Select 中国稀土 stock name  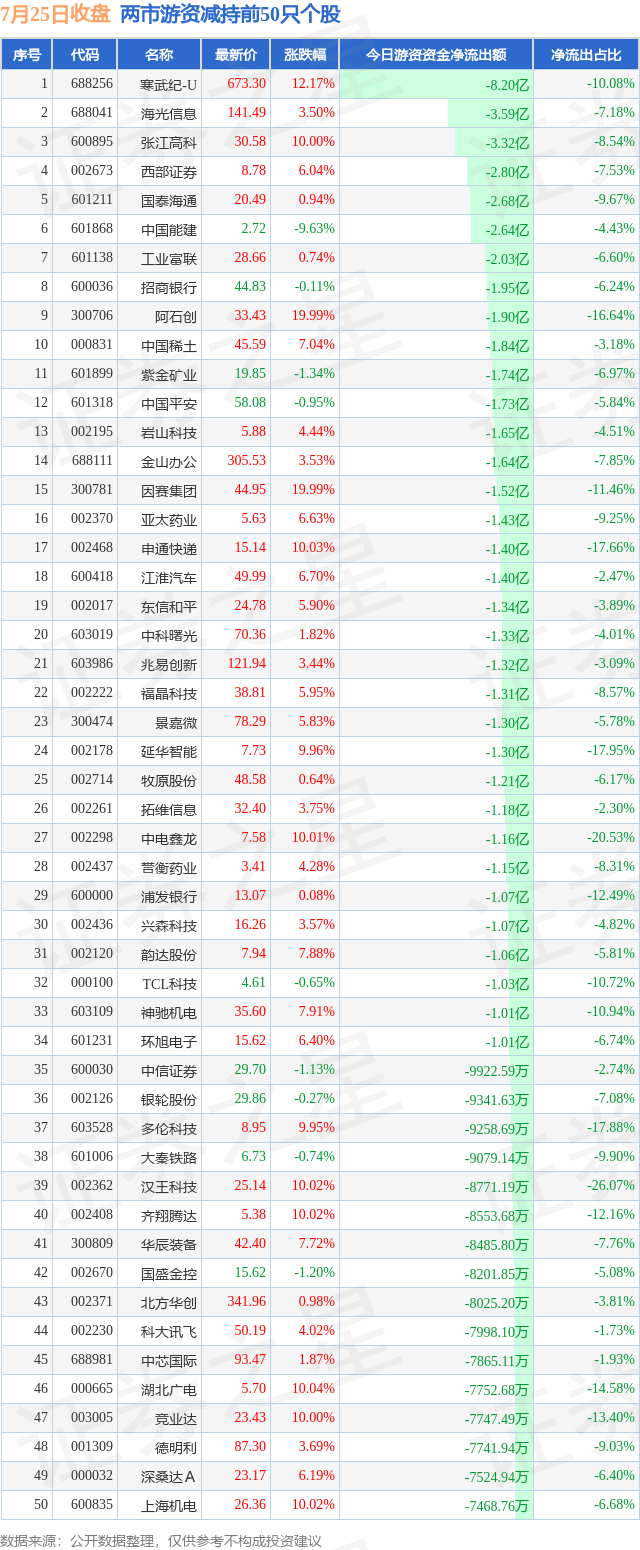coord(169,345)
